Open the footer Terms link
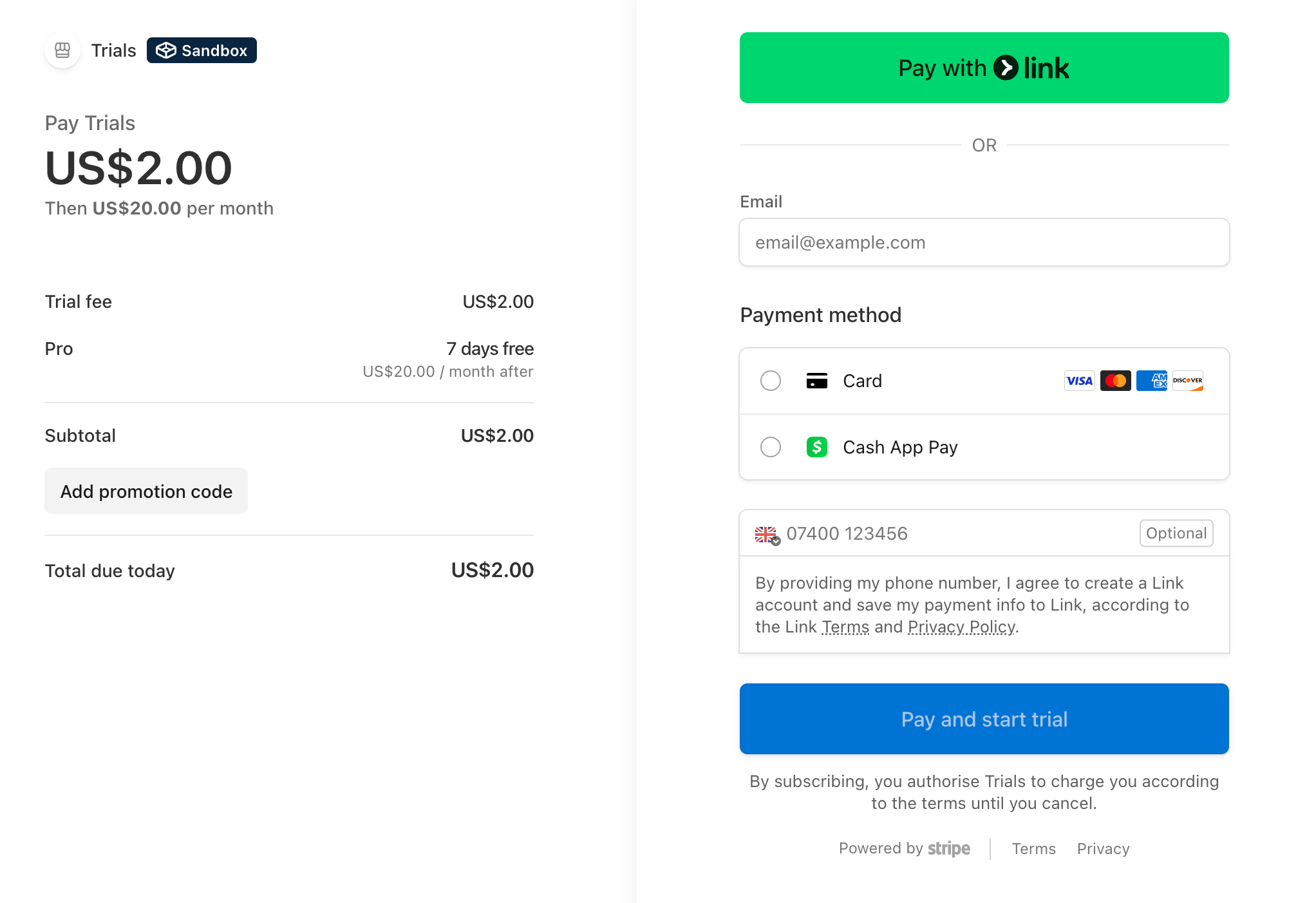The width and height of the screenshot is (1316, 903). [x=1033, y=849]
